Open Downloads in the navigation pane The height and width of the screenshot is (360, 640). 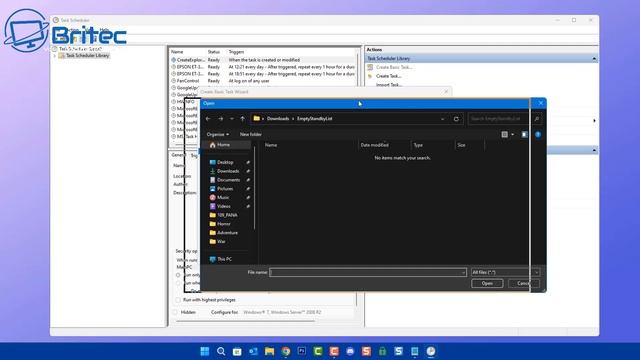coord(229,171)
